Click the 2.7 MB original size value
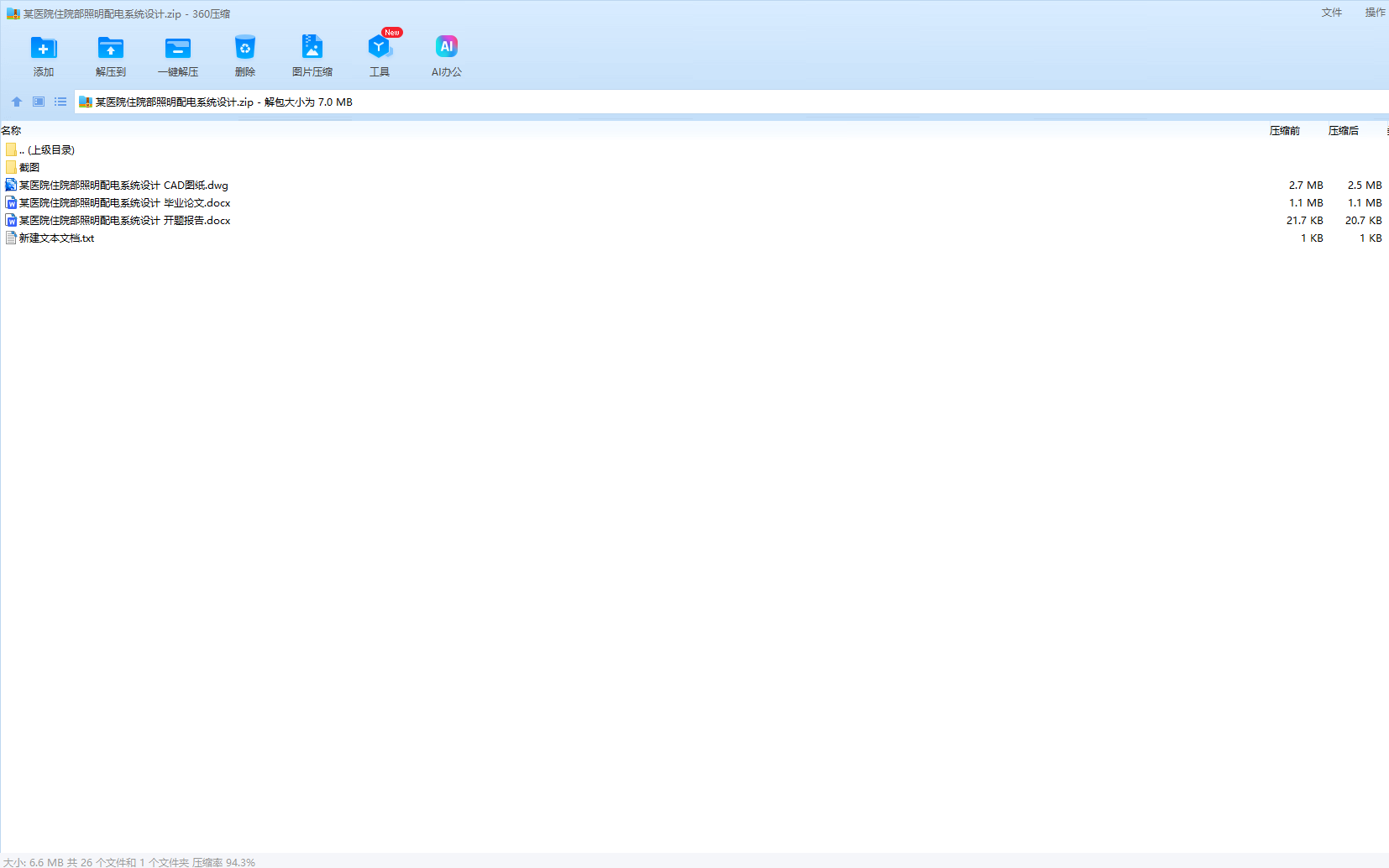The image size is (1389, 868). (x=1306, y=185)
